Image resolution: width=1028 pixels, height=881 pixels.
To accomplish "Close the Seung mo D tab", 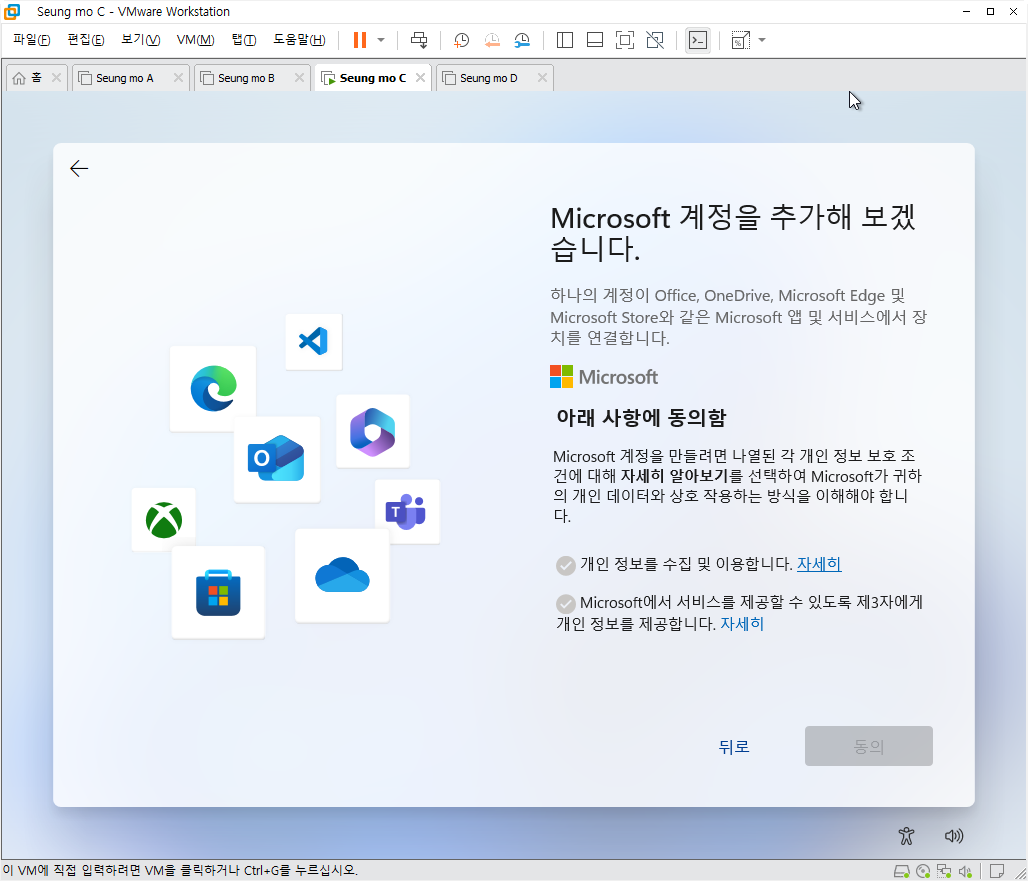I will [542, 77].
